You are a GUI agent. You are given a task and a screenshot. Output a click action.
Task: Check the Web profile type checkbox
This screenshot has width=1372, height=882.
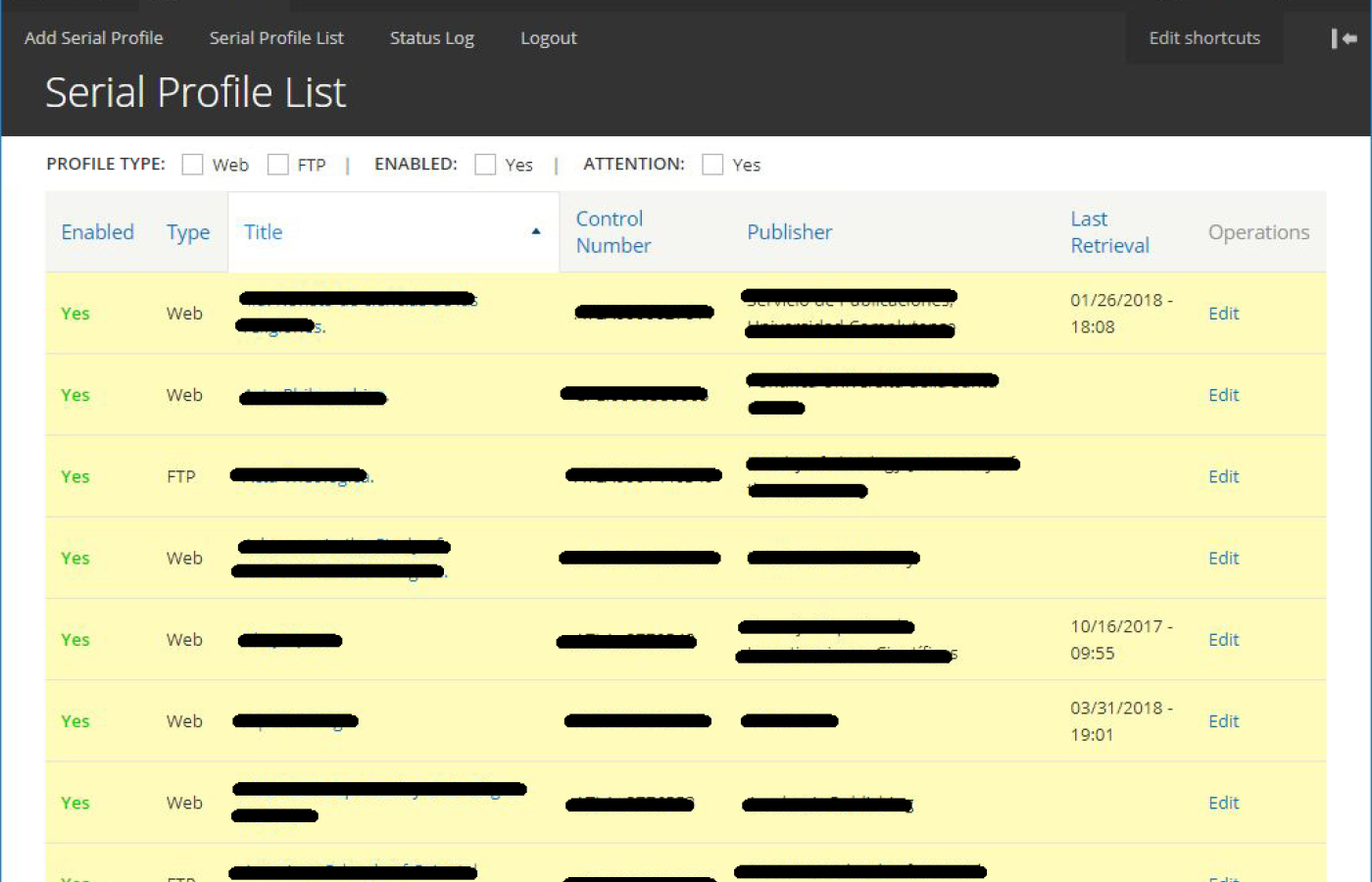(x=192, y=165)
